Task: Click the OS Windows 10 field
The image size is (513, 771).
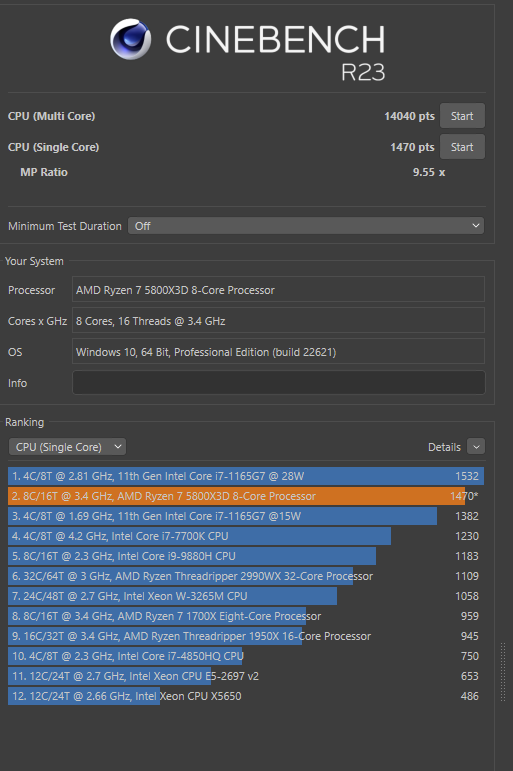Action: point(278,351)
